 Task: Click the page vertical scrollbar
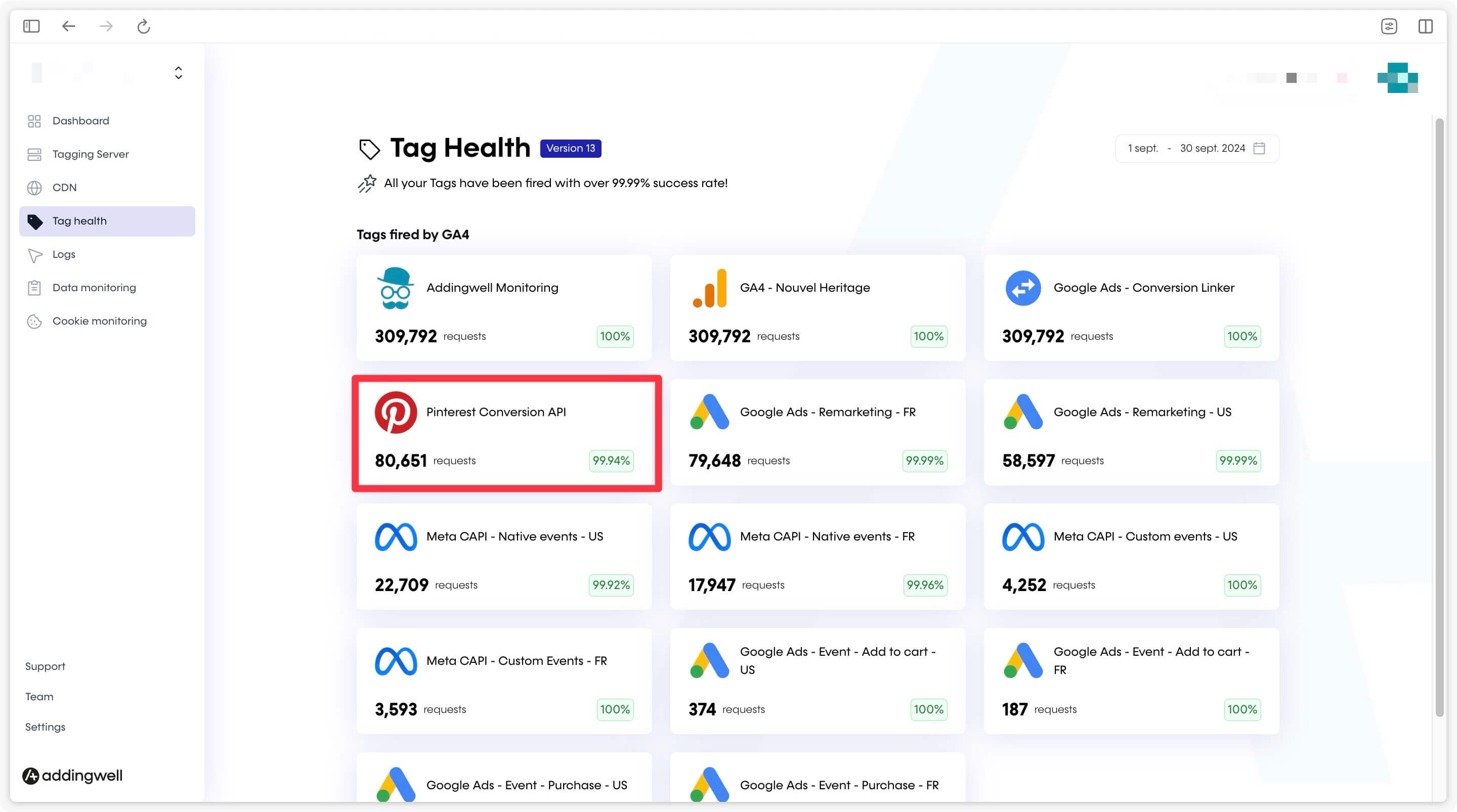click(x=1440, y=417)
